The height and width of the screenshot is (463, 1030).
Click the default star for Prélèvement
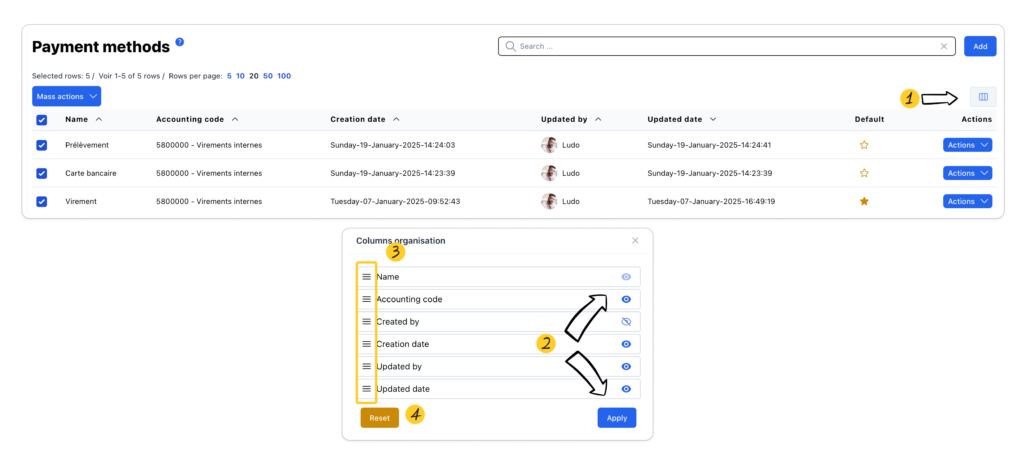pos(864,145)
